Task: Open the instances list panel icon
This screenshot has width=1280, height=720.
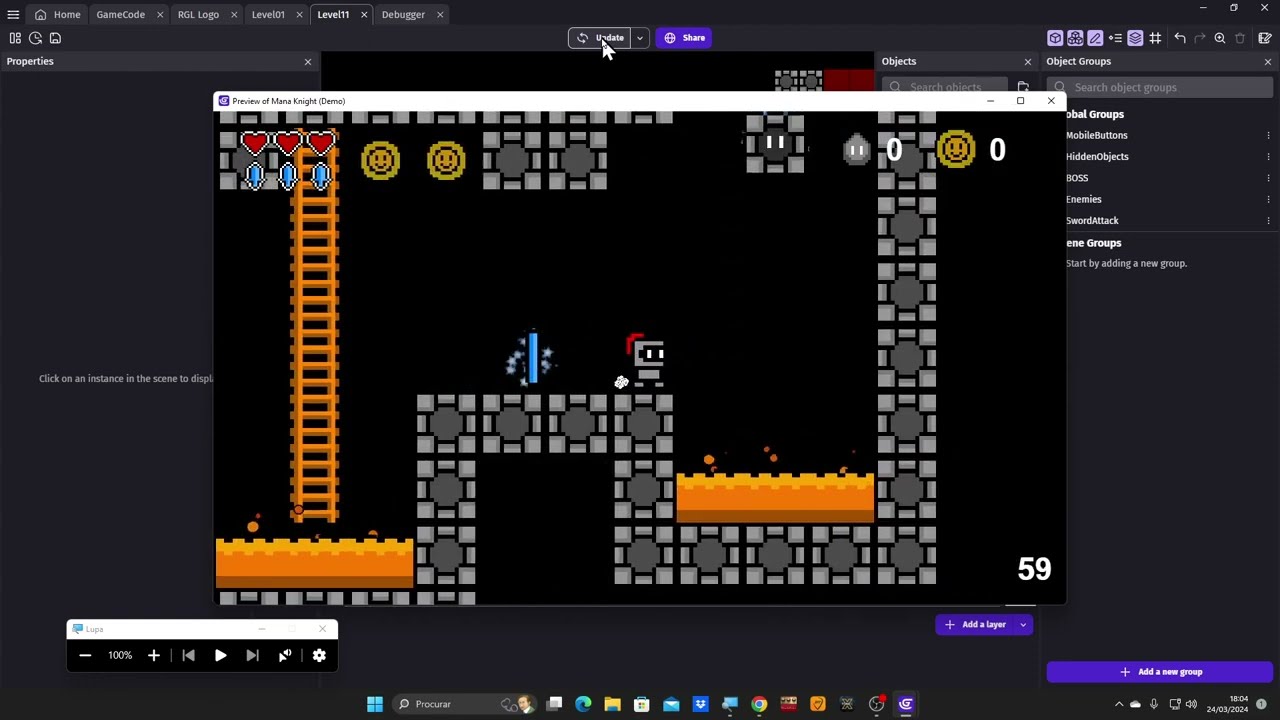Action: pyautogui.click(x=1115, y=38)
